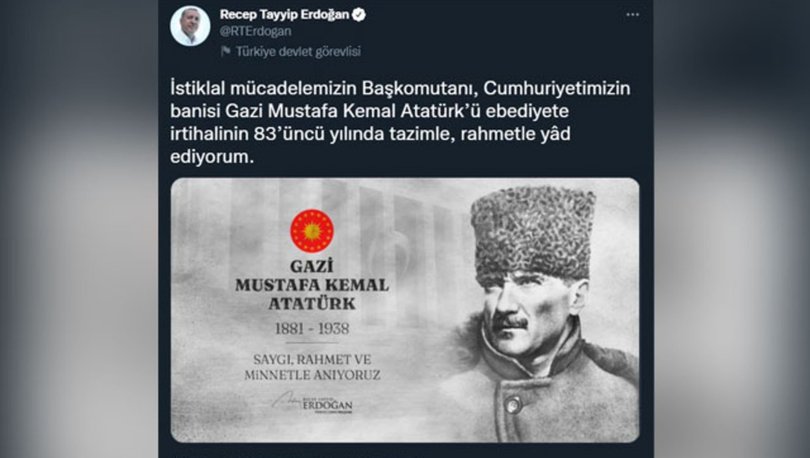Image resolution: width=810 pixels, height=458 pixels.
Task: Click the fur kalpak hat in portrait
Action: coord(533,234)
